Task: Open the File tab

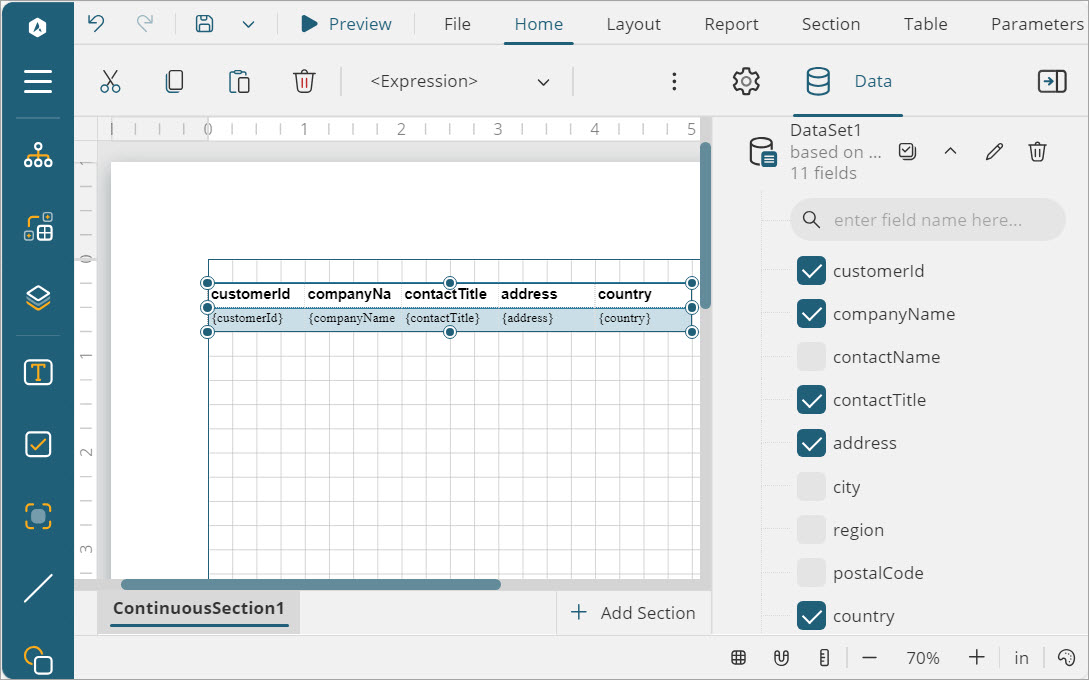Action: 457,24
